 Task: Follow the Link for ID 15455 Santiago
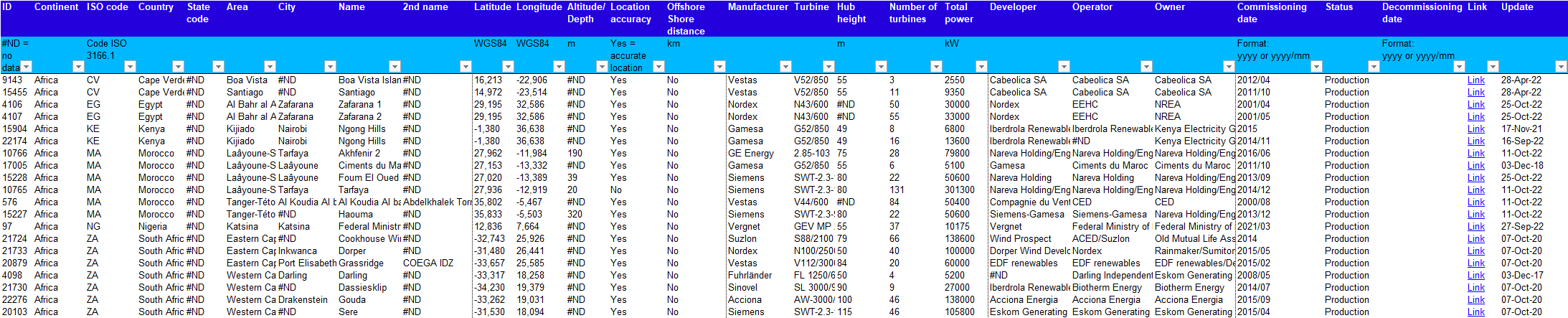(1475, 92)
